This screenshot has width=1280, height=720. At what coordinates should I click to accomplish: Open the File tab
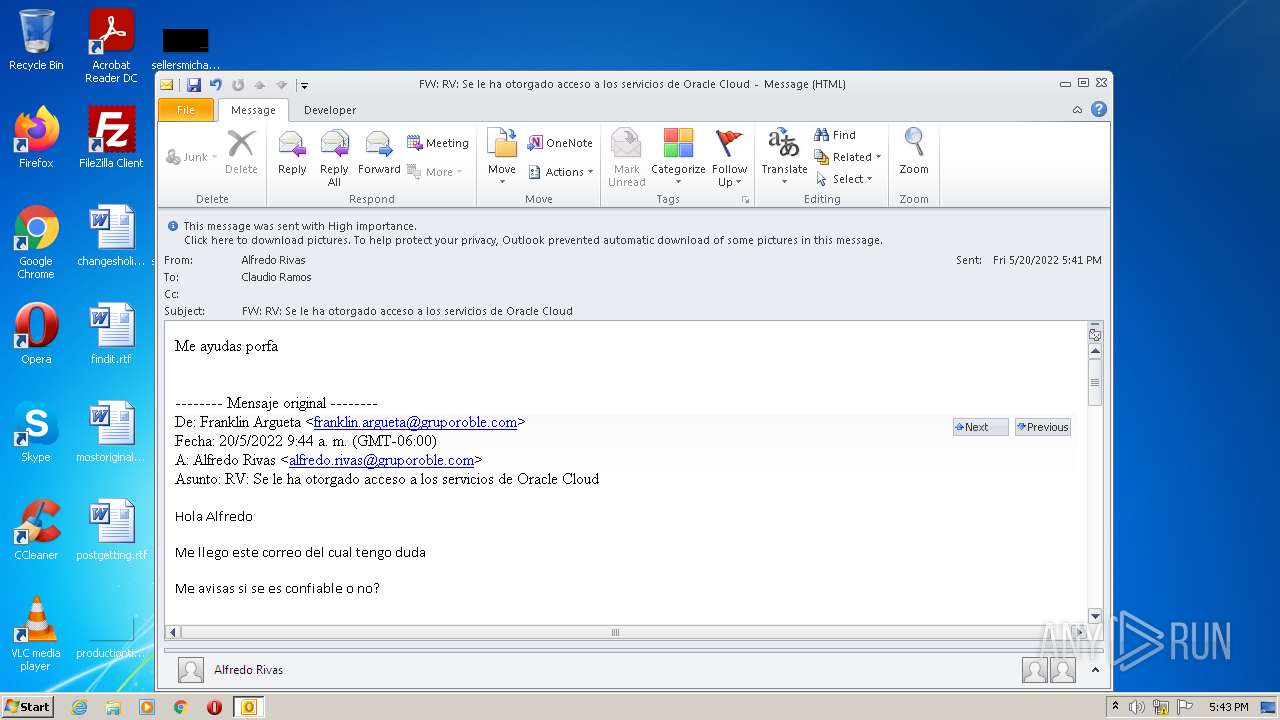(x=186, y=110)
